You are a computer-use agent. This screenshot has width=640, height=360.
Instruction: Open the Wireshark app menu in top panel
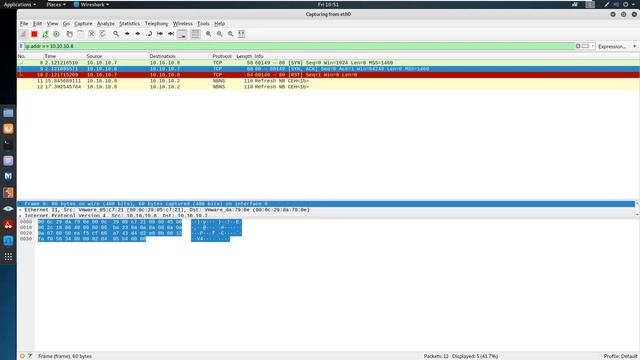point(91,4)
